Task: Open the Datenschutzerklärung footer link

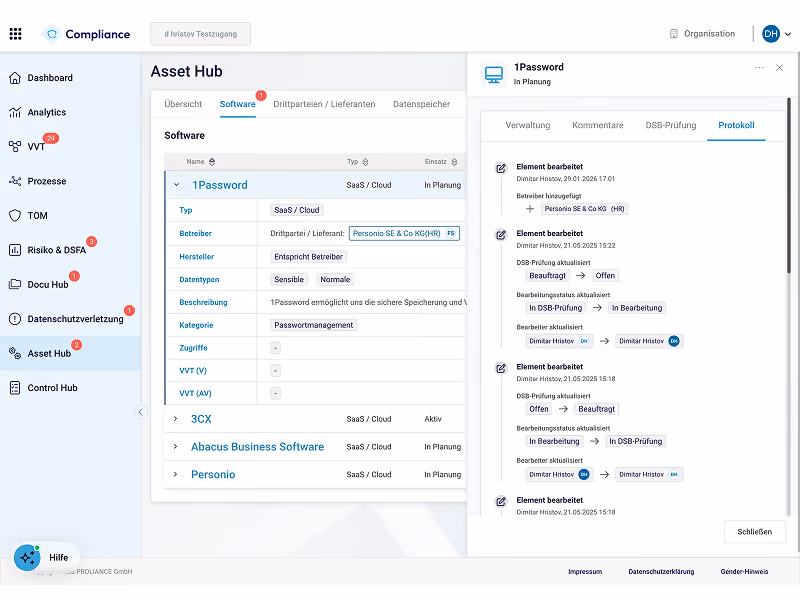Action: click(x=661, y=571)
